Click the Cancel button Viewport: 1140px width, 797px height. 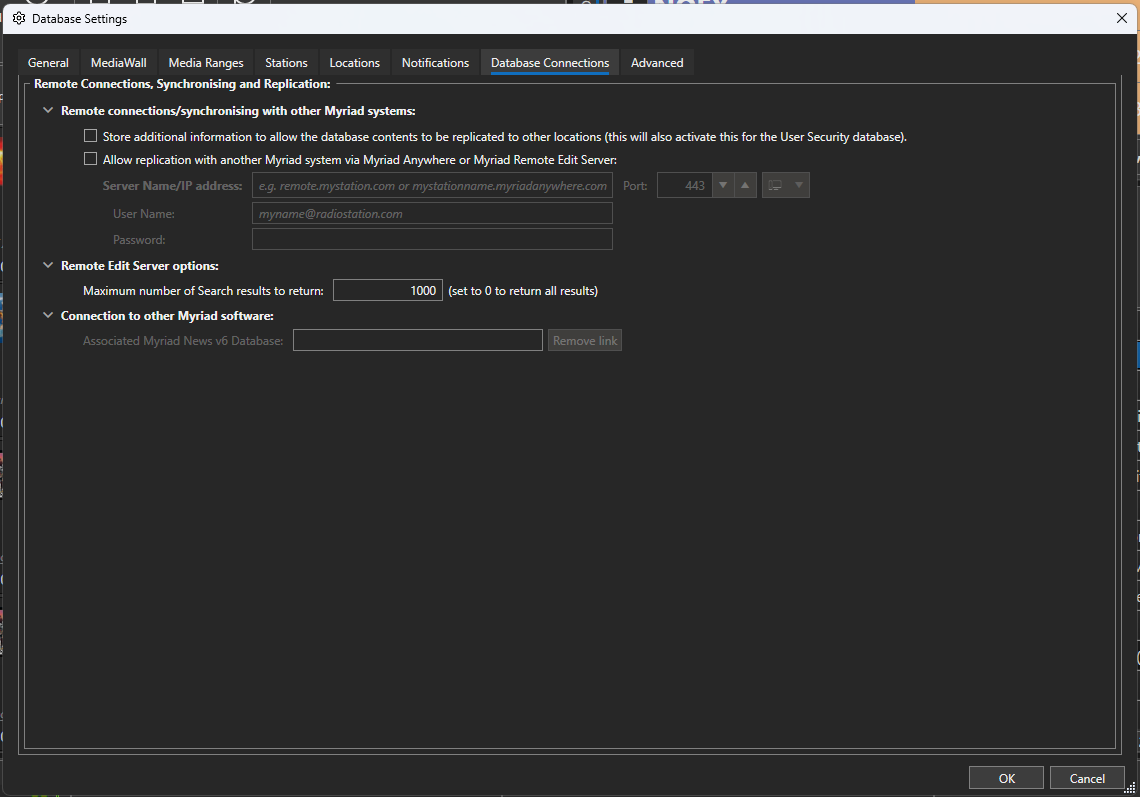pyautogui.click(x=1087, y=778)
